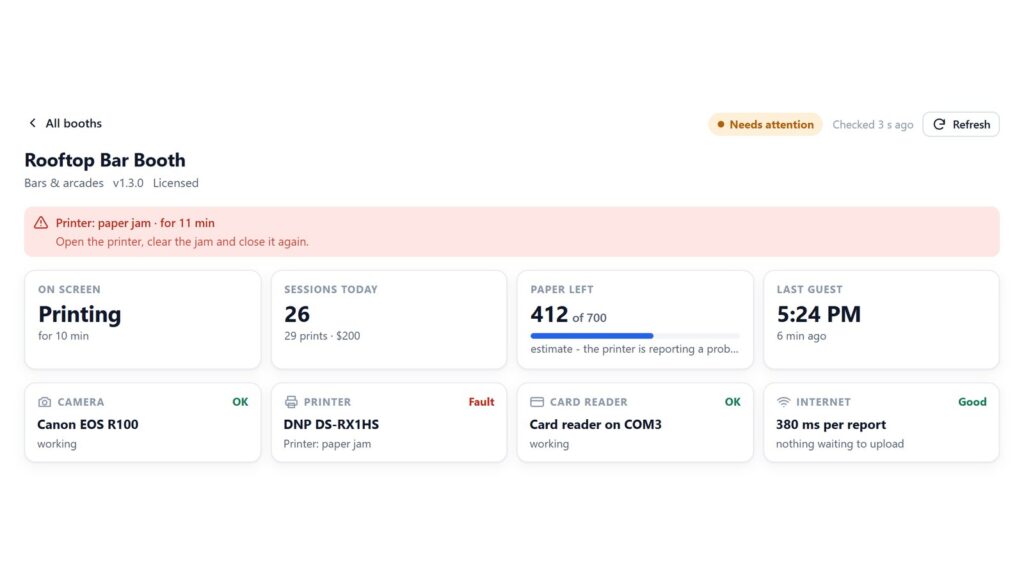Click the card icon on the Card Reader card
The width and height of the screenshot is (1024, 576).
537,402
